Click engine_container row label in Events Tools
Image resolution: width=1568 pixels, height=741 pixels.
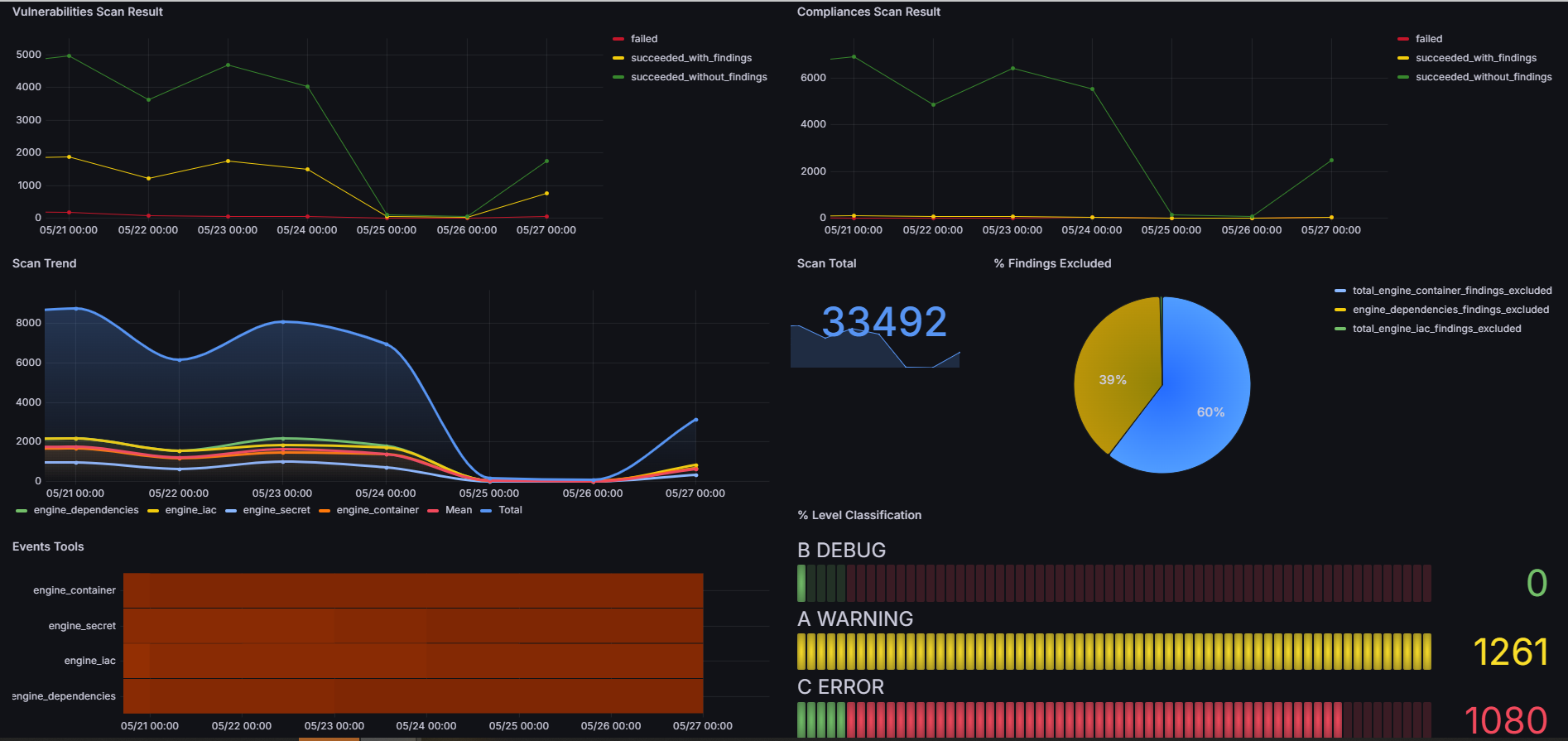click(75, 590)
